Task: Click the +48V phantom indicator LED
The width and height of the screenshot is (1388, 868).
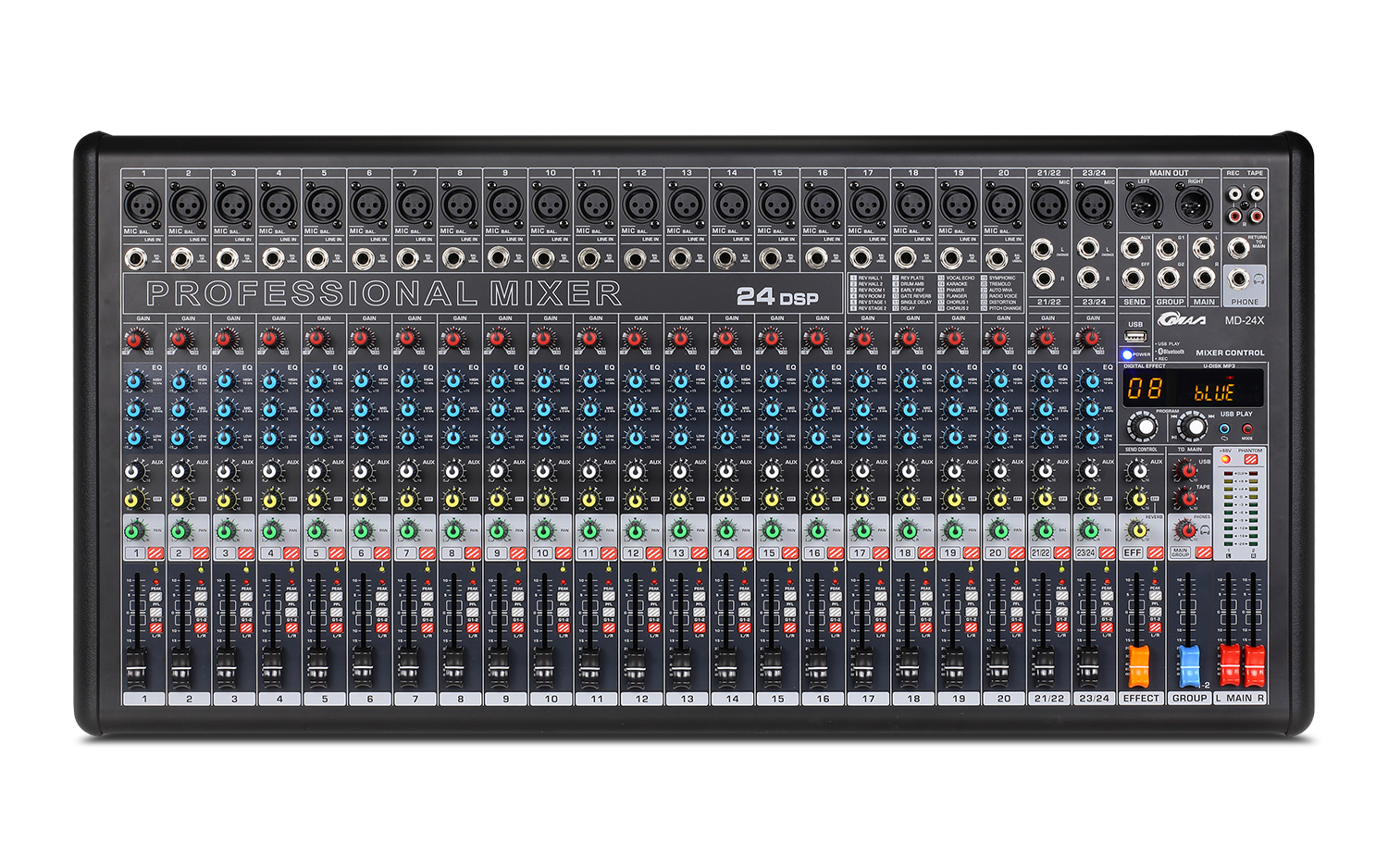Action: click(x=1226, y=459)
